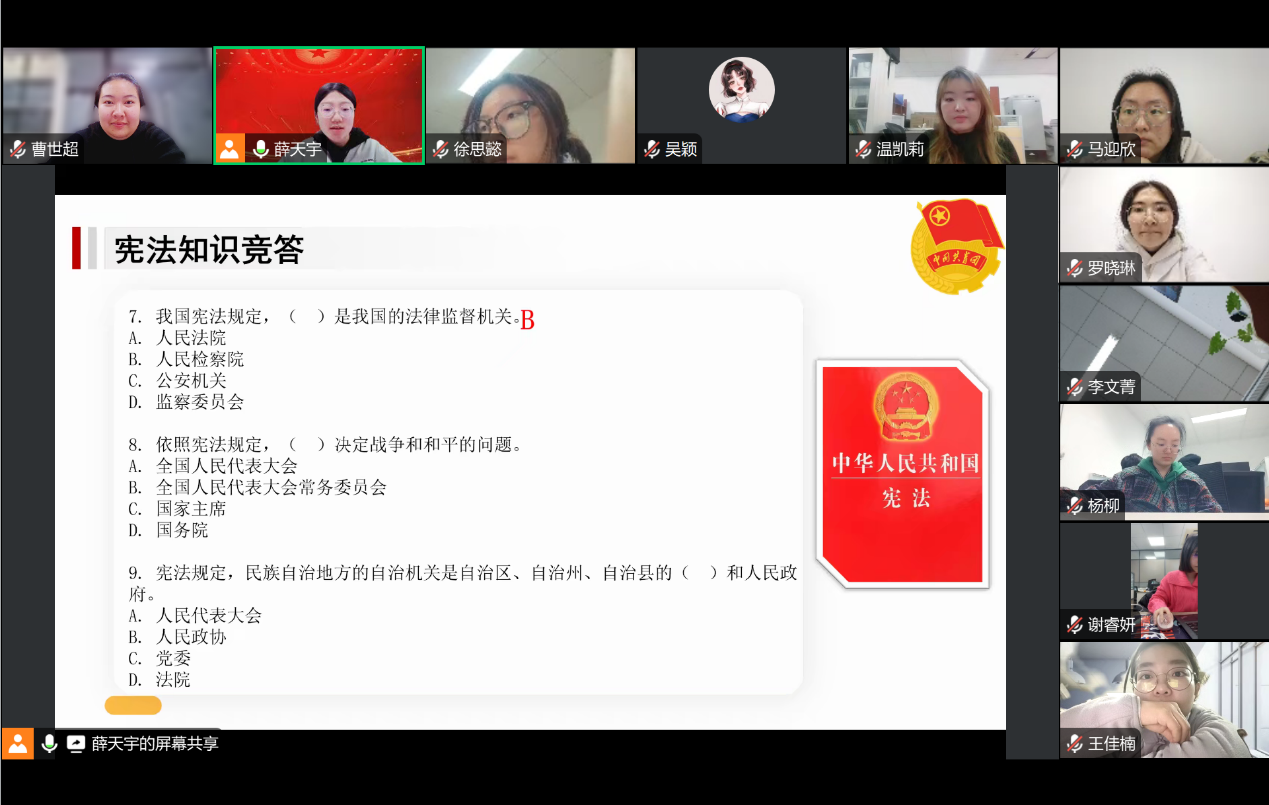Click the orange host badge on 薛天宇's video
Image resolution: width=1269 pixels, height=805 pixels.
click(230, 149)
